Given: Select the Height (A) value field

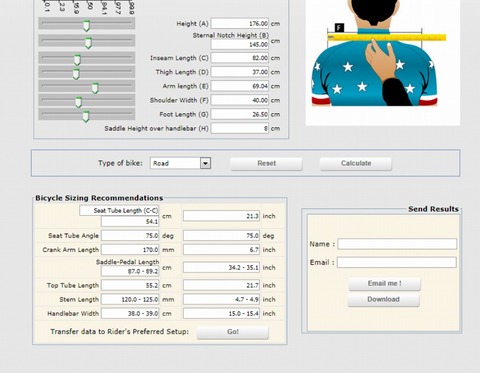Looking at the screenshot, I should click(240, 23).
